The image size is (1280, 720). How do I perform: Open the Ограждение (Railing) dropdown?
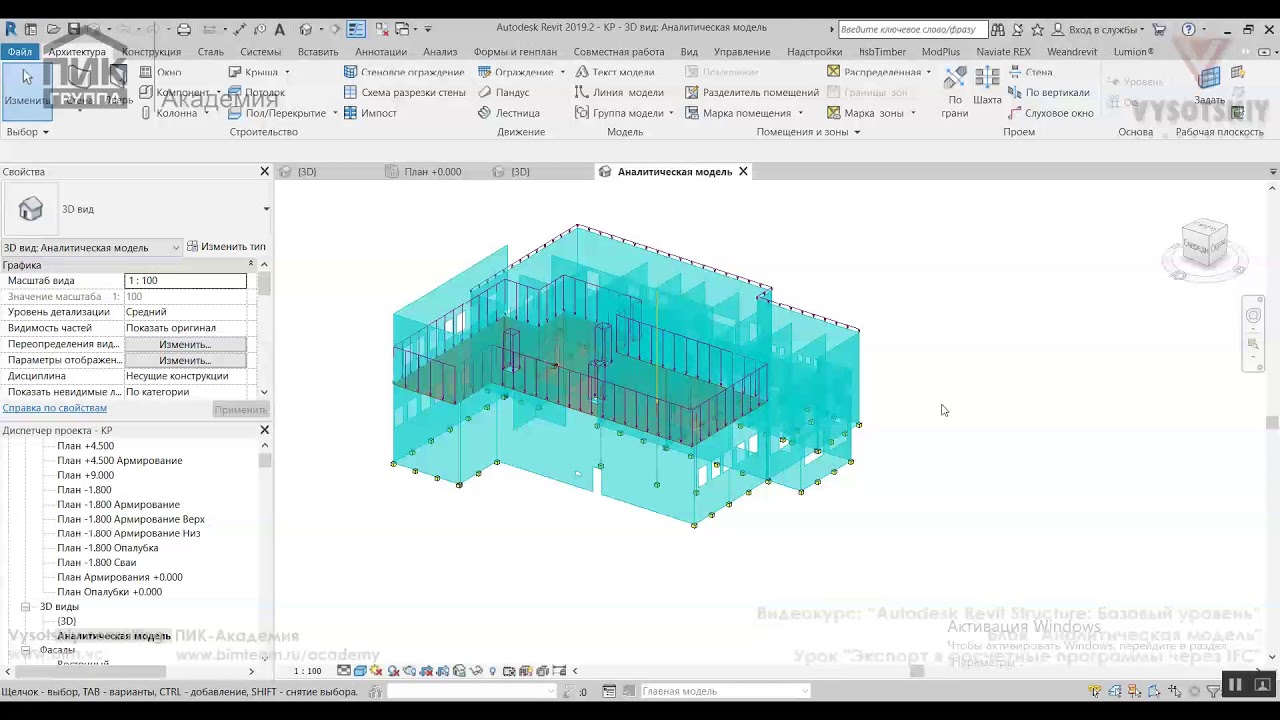(x=562, y=72)
